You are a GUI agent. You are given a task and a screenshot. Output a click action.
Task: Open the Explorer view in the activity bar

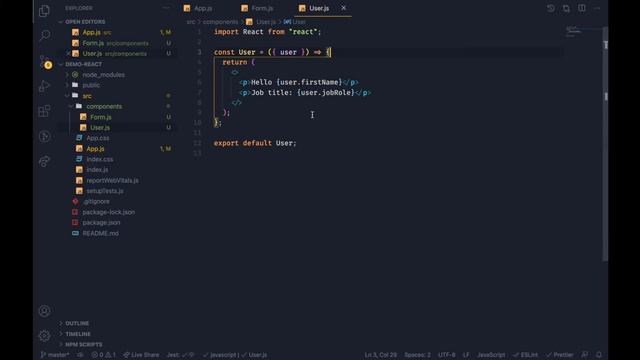44,11
